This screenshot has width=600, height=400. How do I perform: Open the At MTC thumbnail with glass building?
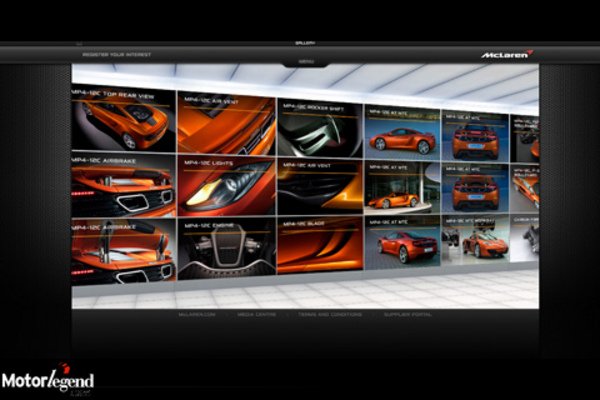pos(403,188)
